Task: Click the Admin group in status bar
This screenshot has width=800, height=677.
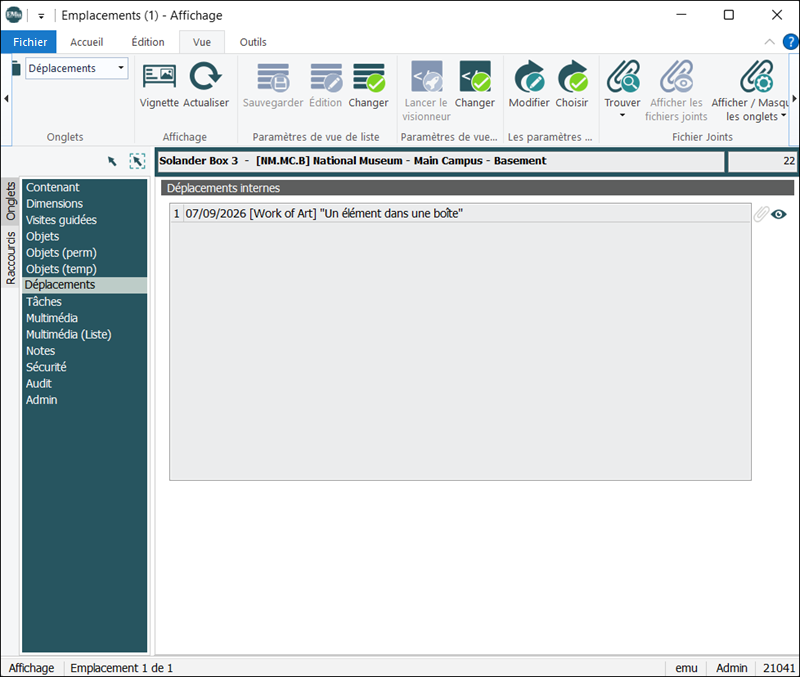Action: [x=732, y=668]
